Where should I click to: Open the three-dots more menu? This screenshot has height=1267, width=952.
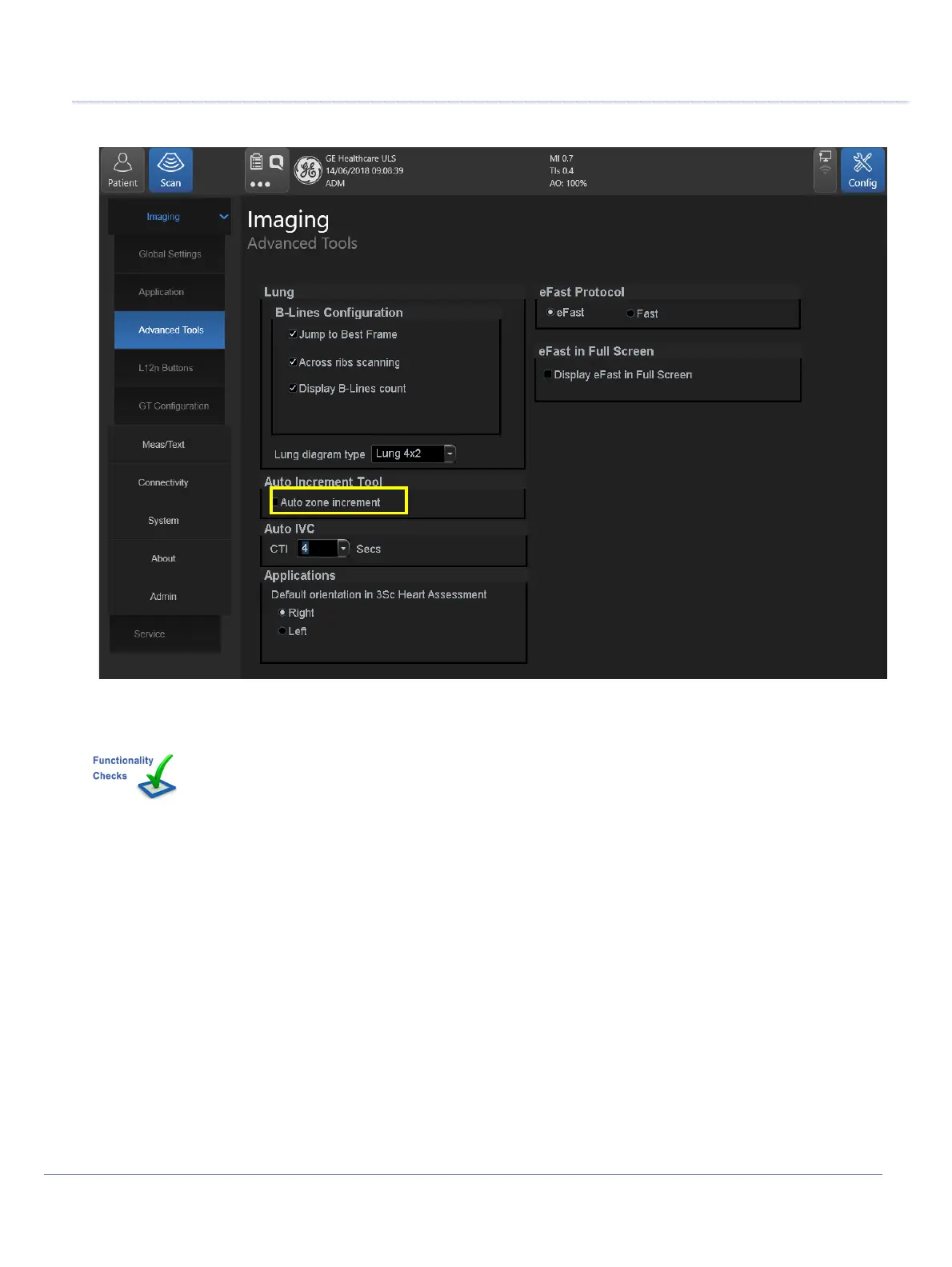(x=260, y=184)
